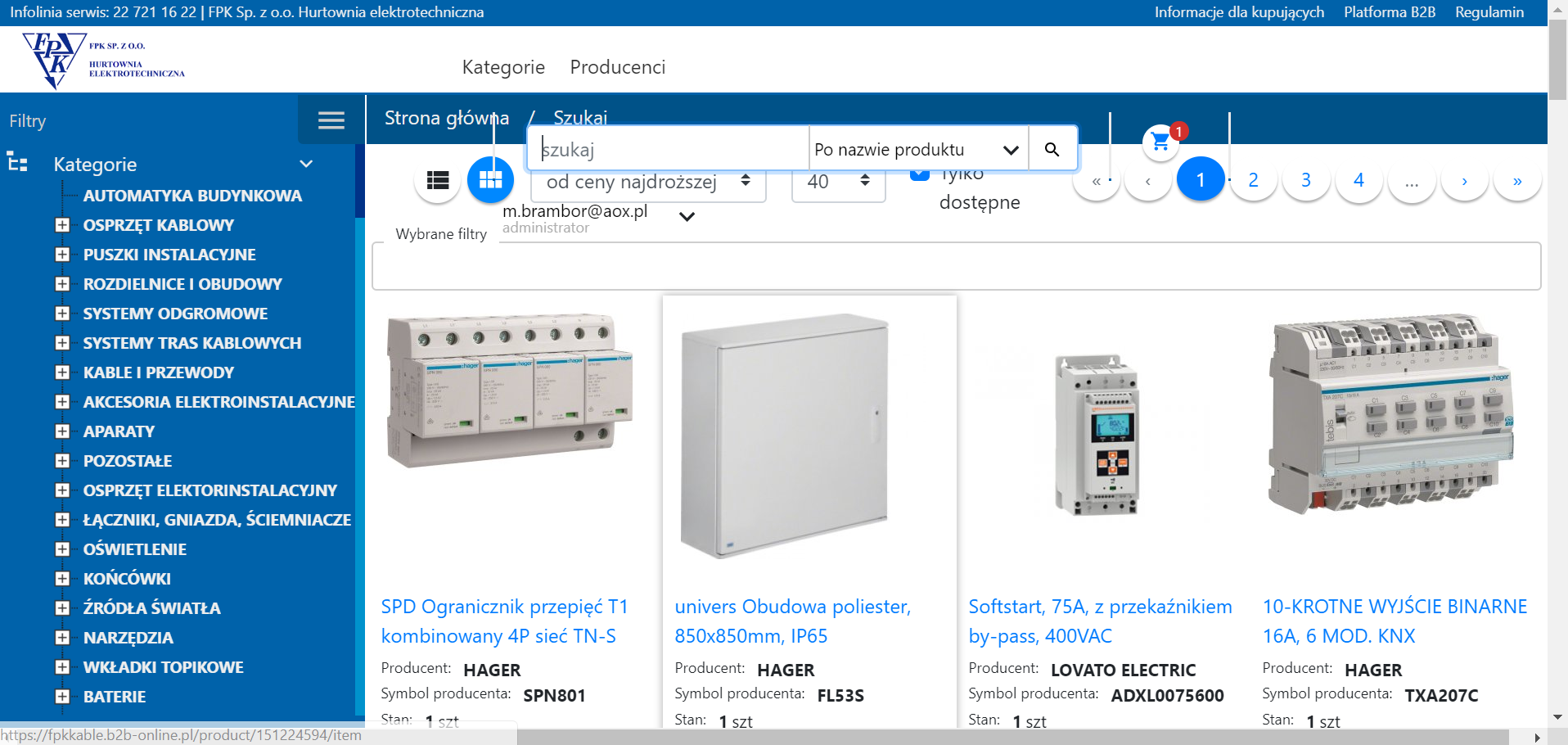The image size is (1568, 745).
Task: Go to the last page of results
Action: (x=1516, y=181)
